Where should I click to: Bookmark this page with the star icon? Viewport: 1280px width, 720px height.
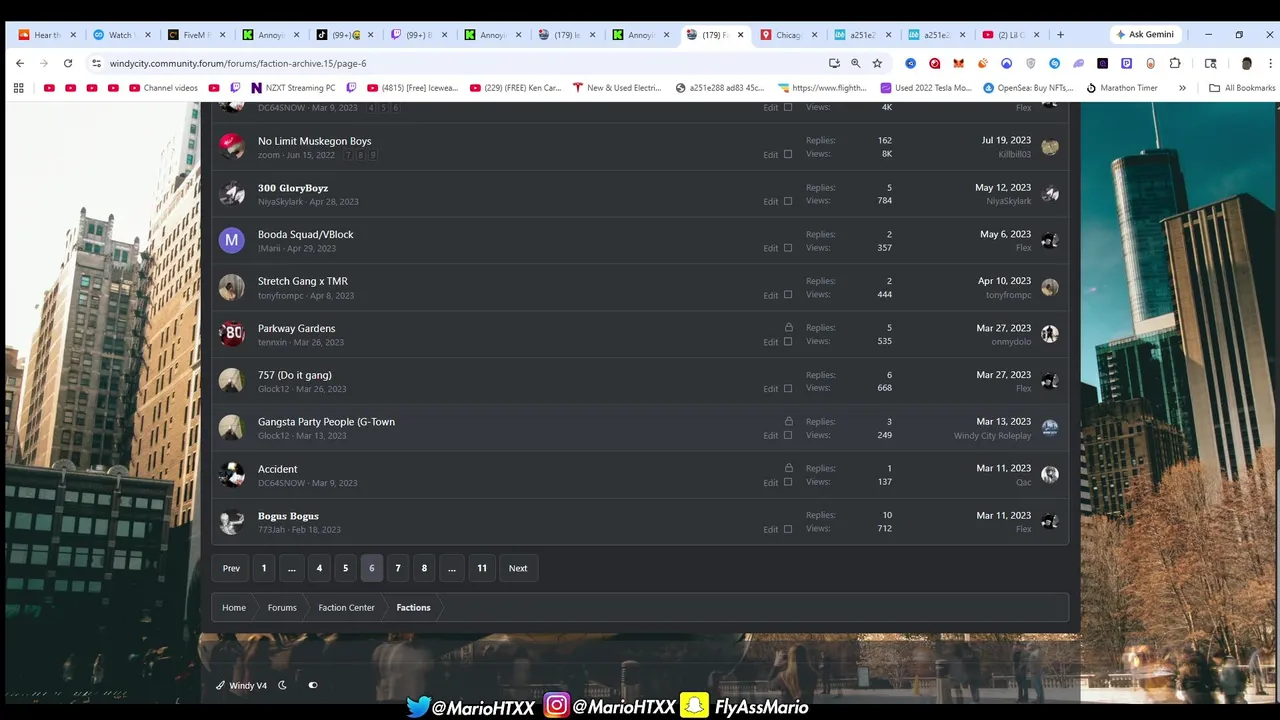tap(877, 63)
